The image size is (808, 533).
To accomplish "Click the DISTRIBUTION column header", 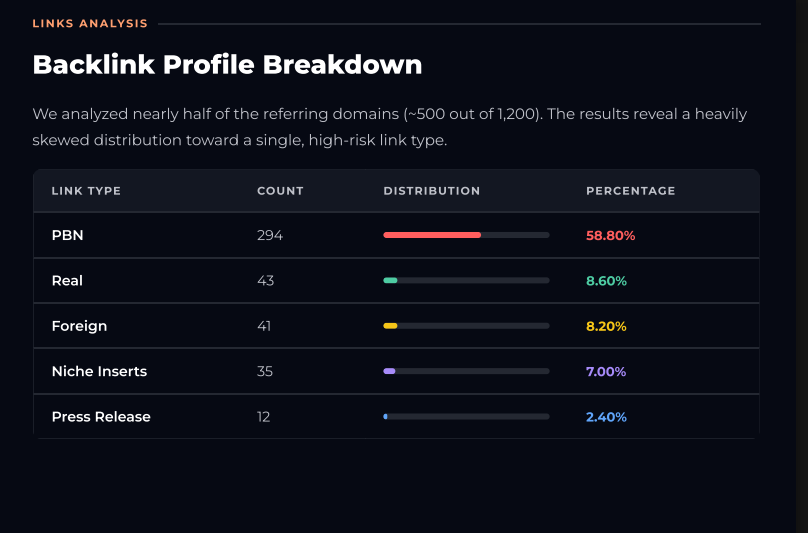I will pyautogui.click(x=432, y=191).
